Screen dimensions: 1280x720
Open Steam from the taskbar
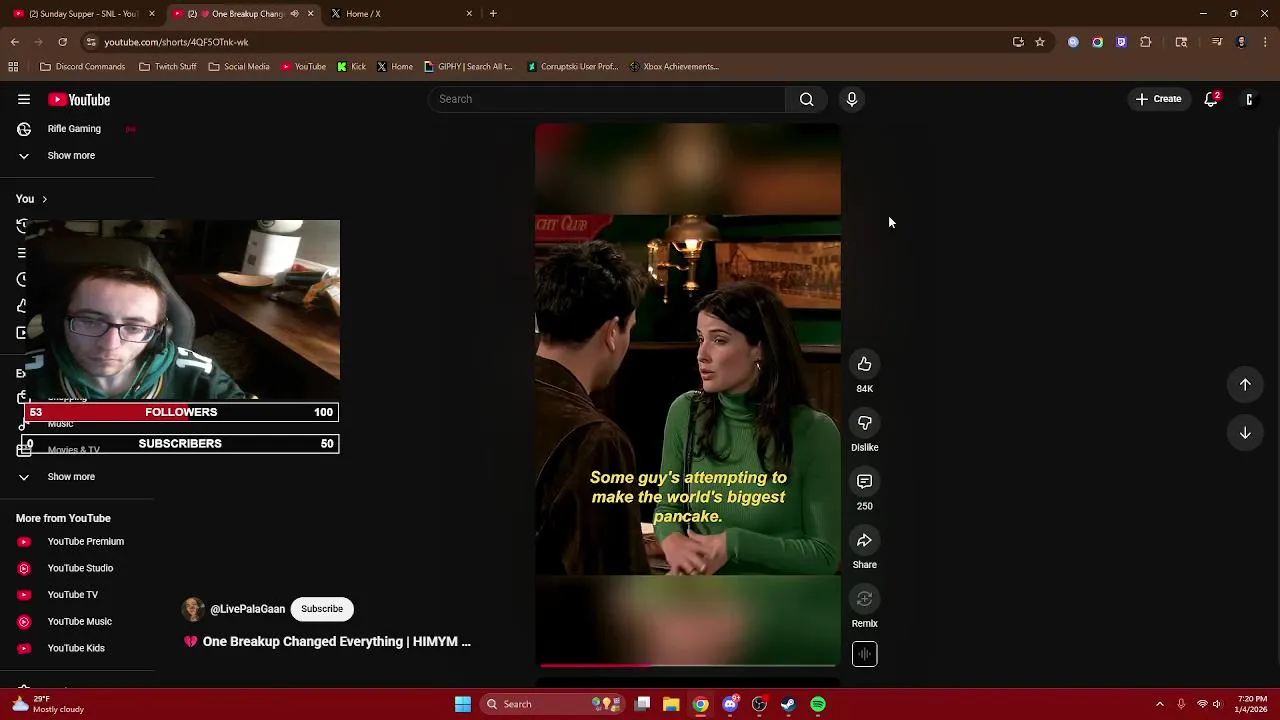point(788,704)
